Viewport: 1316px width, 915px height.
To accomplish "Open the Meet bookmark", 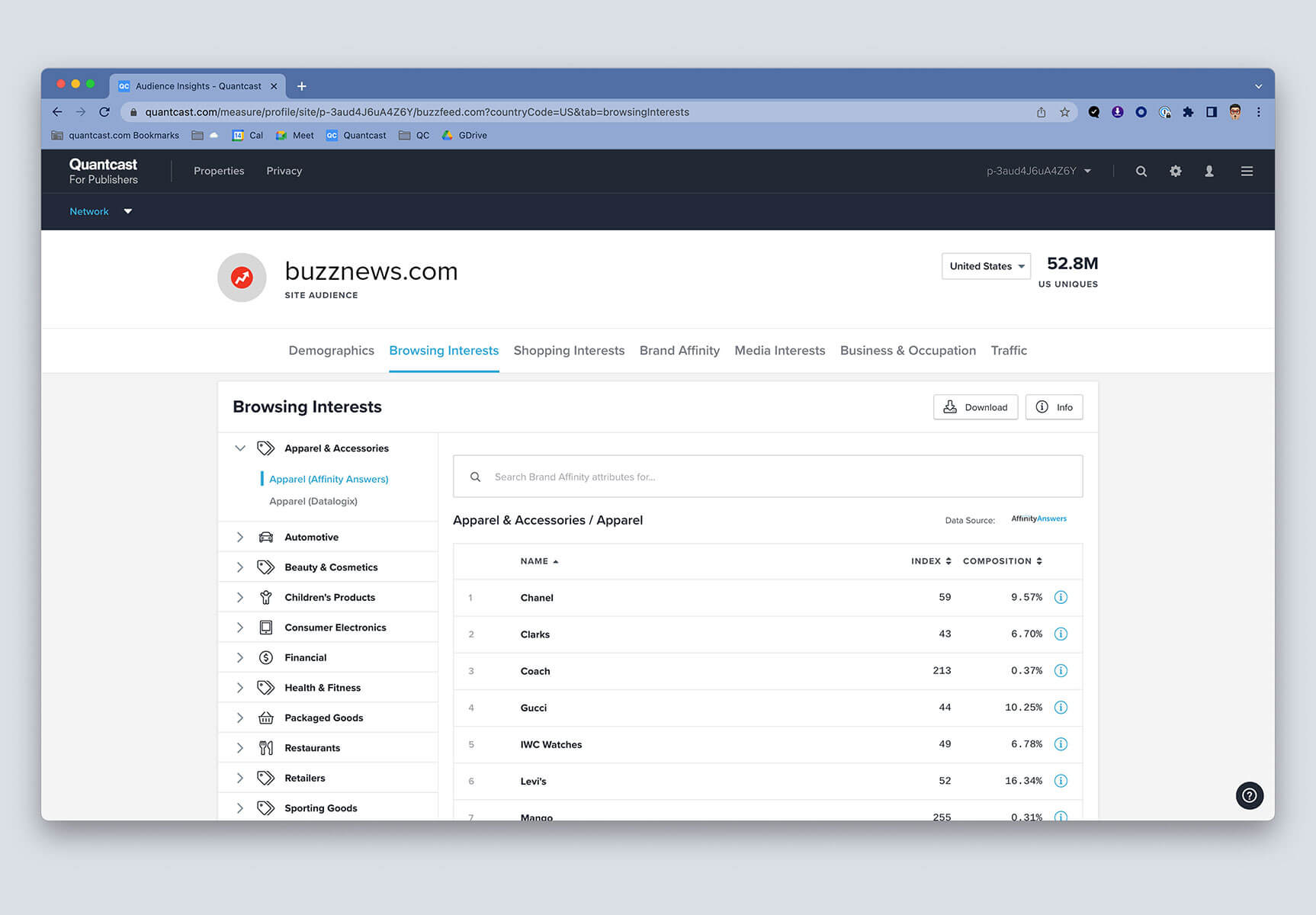I will 294,135.
